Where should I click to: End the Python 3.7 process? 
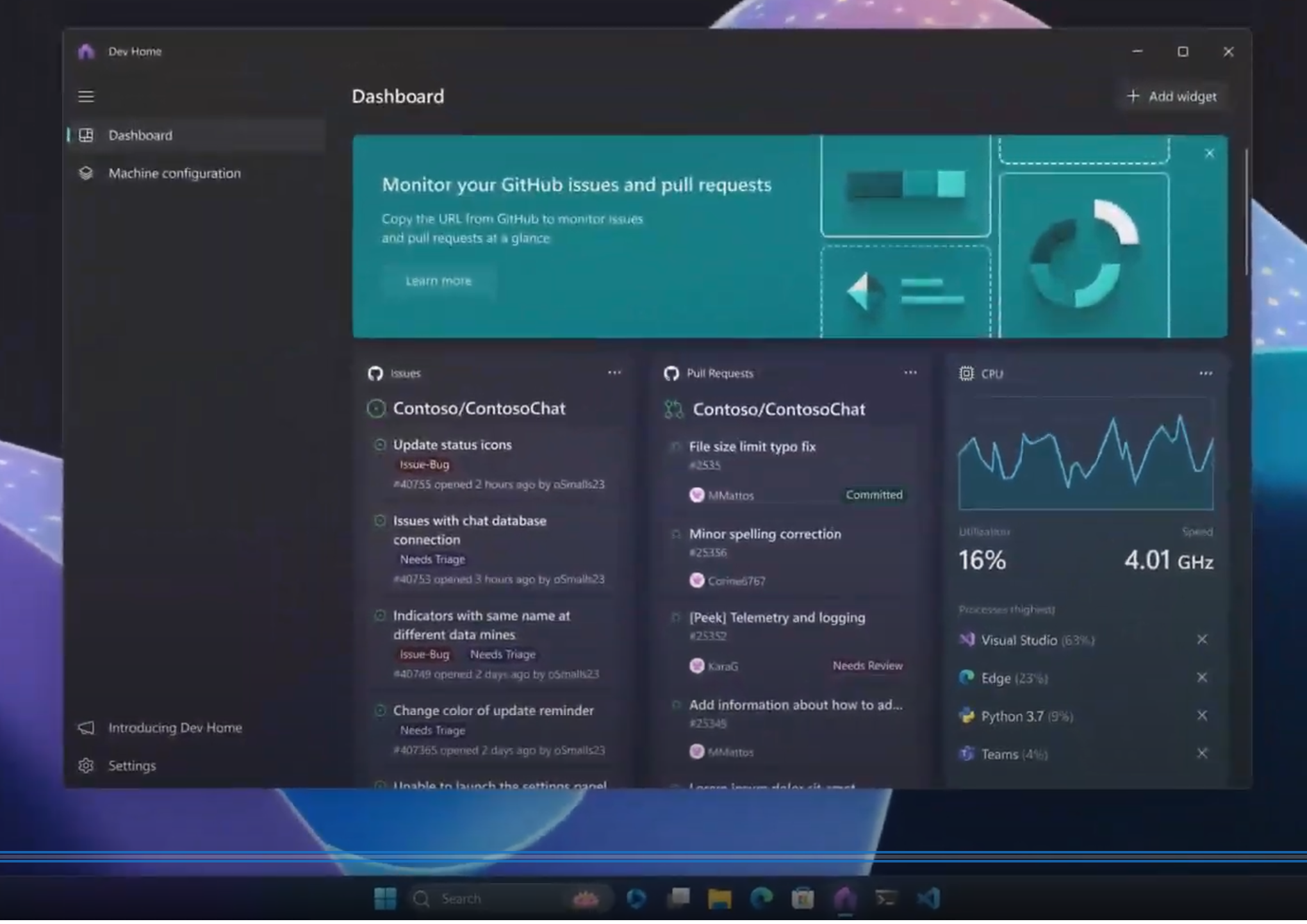tap(1202, 716)
